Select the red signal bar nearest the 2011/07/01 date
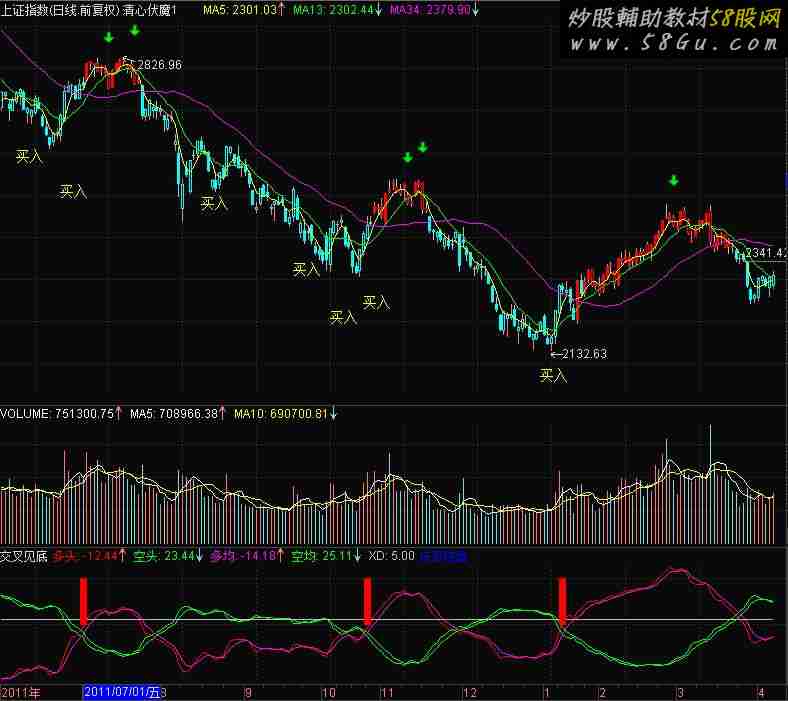Image resolution: width=788 pixels, height=701 pixels. point(83,601)
